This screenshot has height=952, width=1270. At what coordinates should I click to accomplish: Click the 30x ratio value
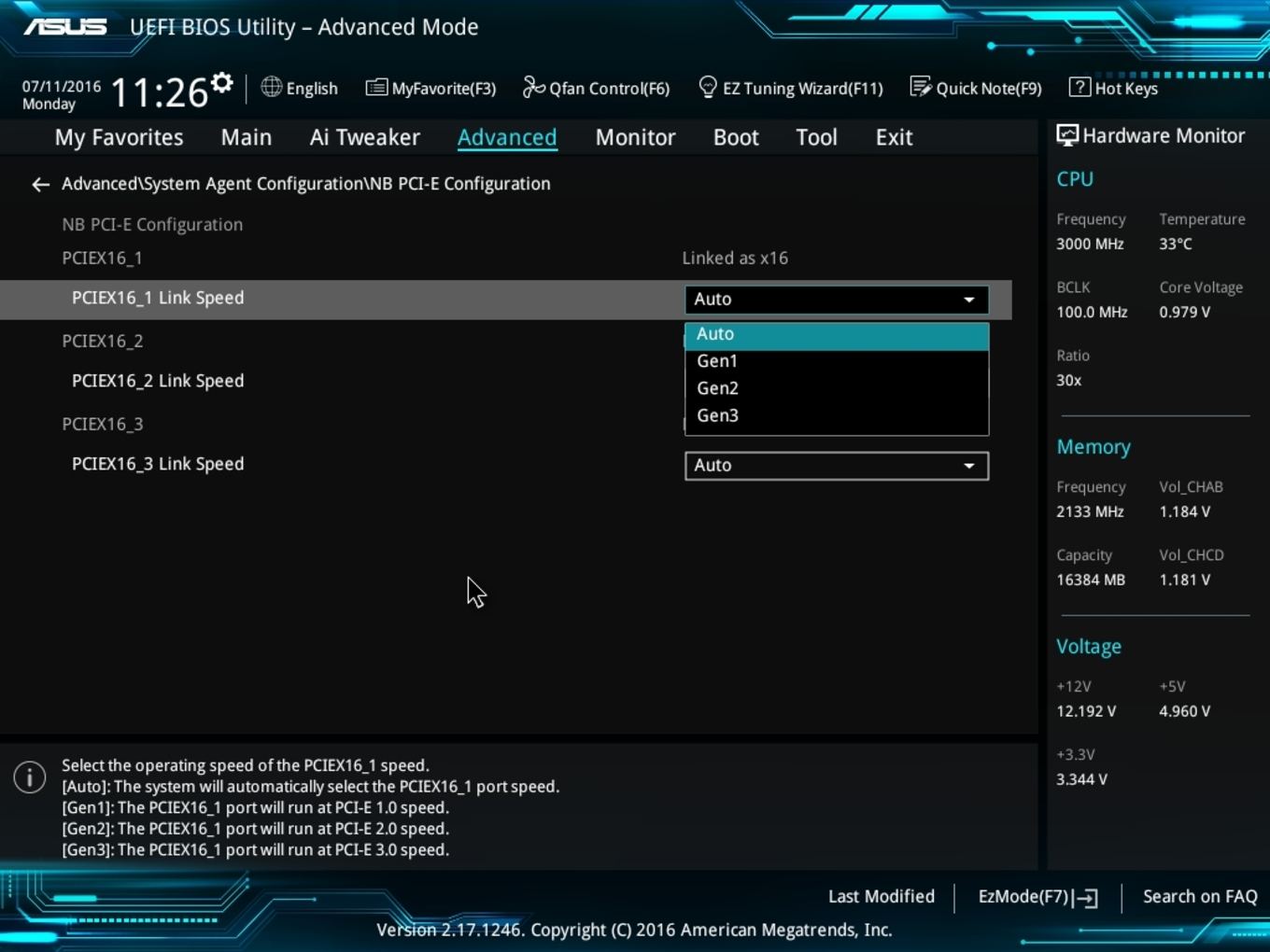coord(1069,380)
